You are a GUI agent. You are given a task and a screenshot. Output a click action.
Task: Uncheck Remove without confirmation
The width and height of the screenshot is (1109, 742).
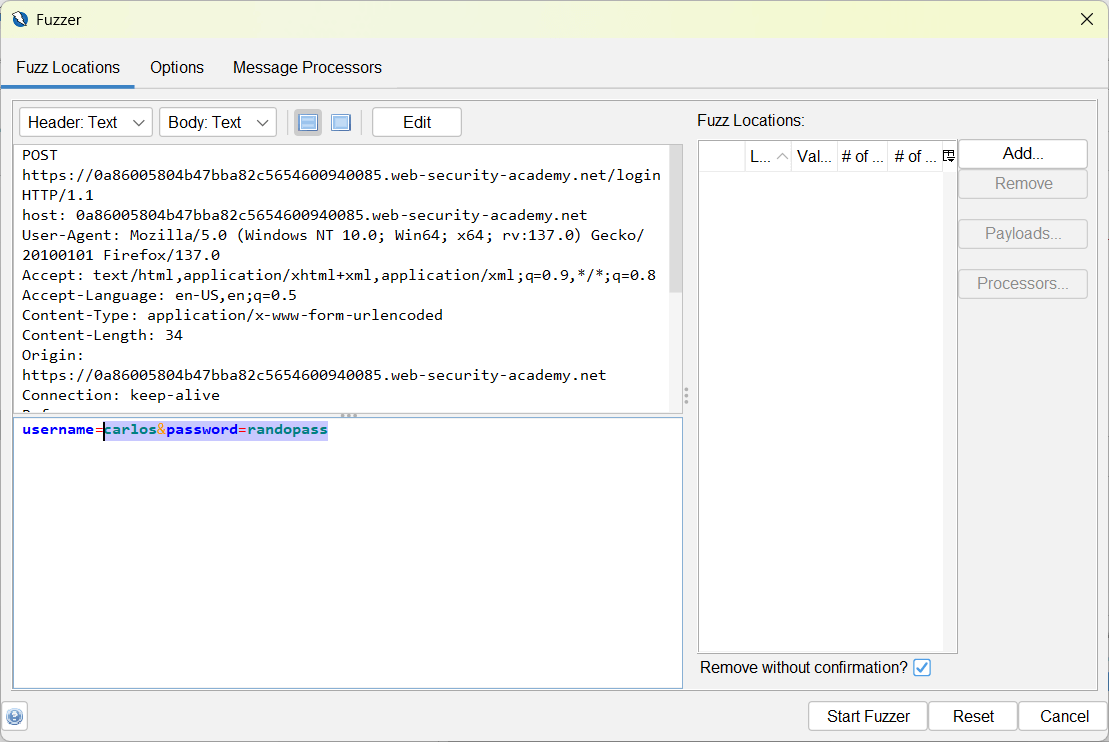click(x=921, y=667)
